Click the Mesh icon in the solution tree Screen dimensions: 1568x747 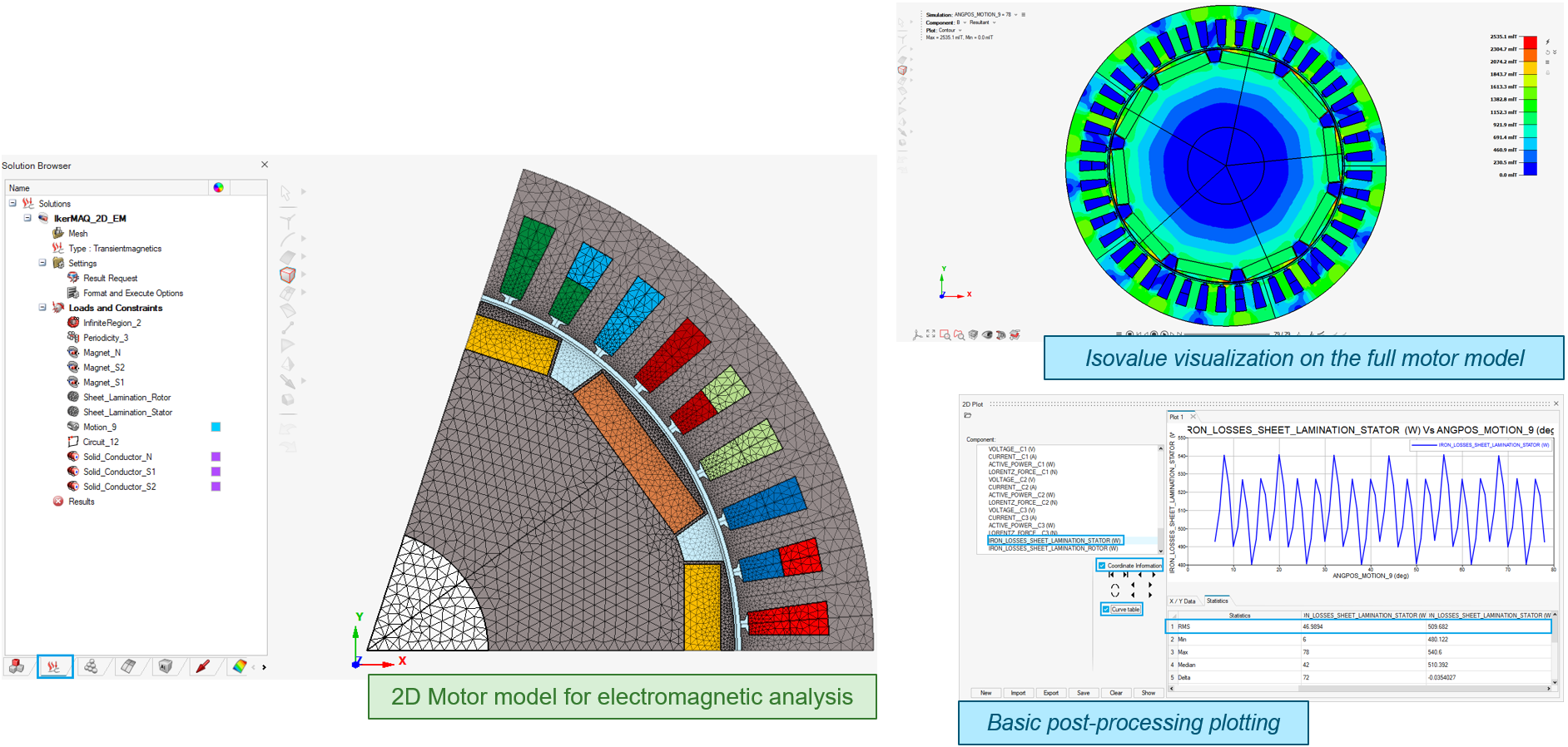[58, 234]
